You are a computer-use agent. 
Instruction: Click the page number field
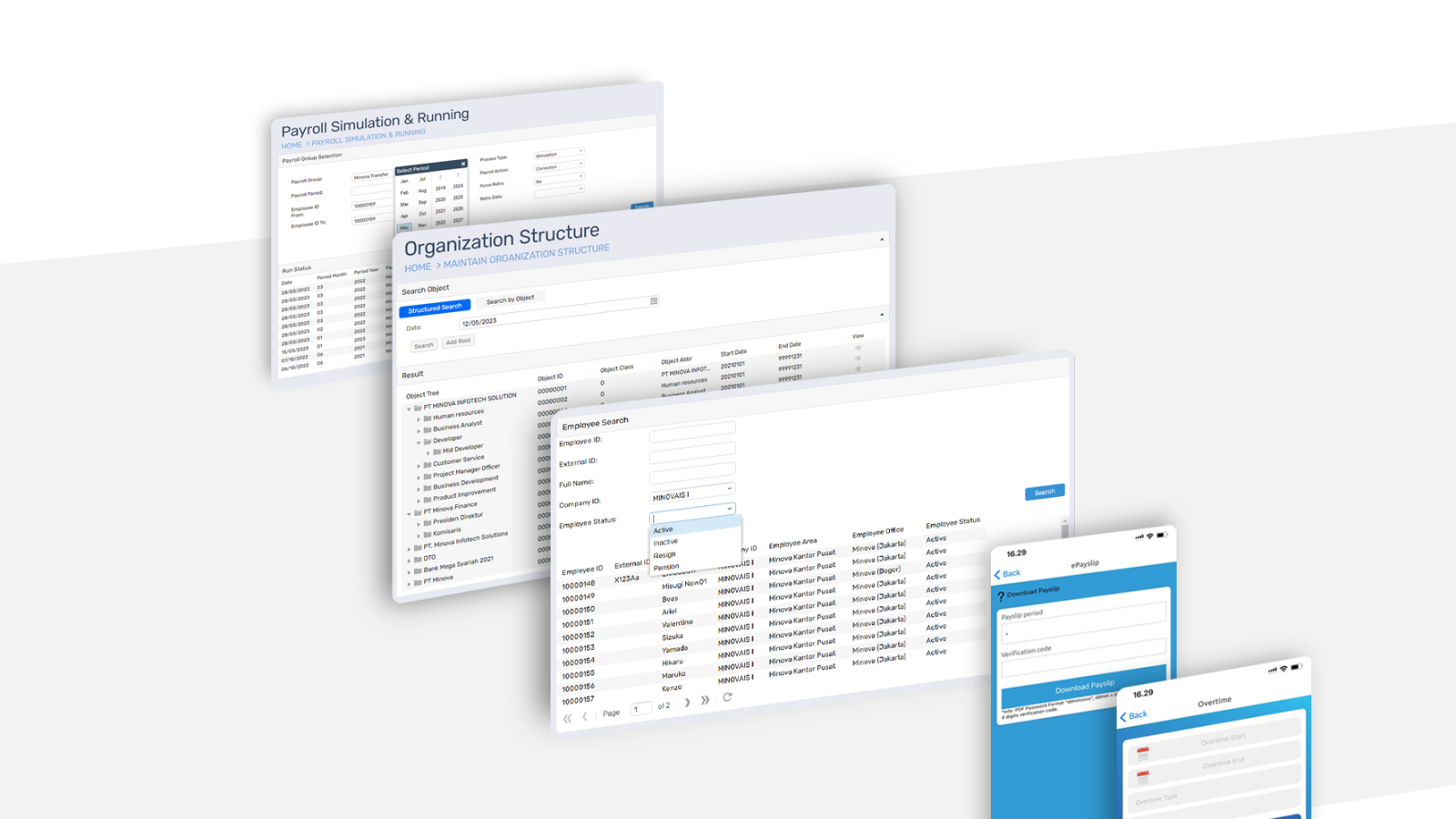pyautogui.click(x=641, y=708)
